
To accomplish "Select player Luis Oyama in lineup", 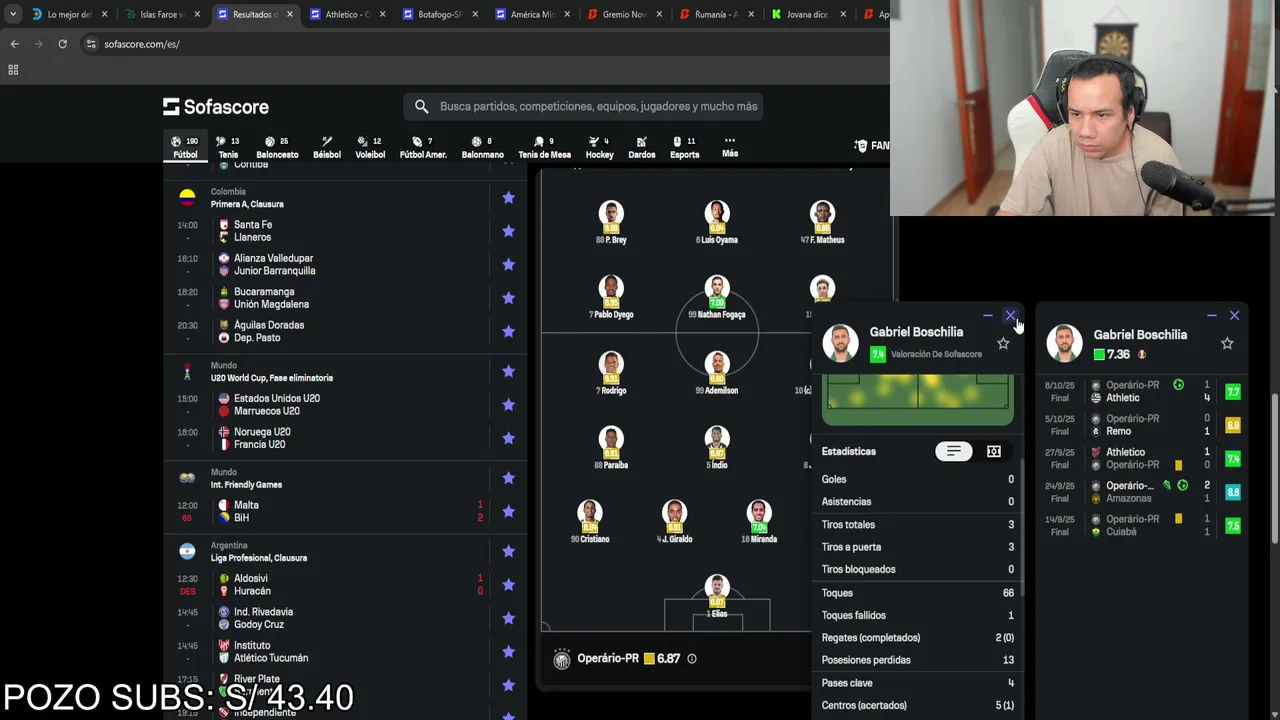I will tap(717, 222).
